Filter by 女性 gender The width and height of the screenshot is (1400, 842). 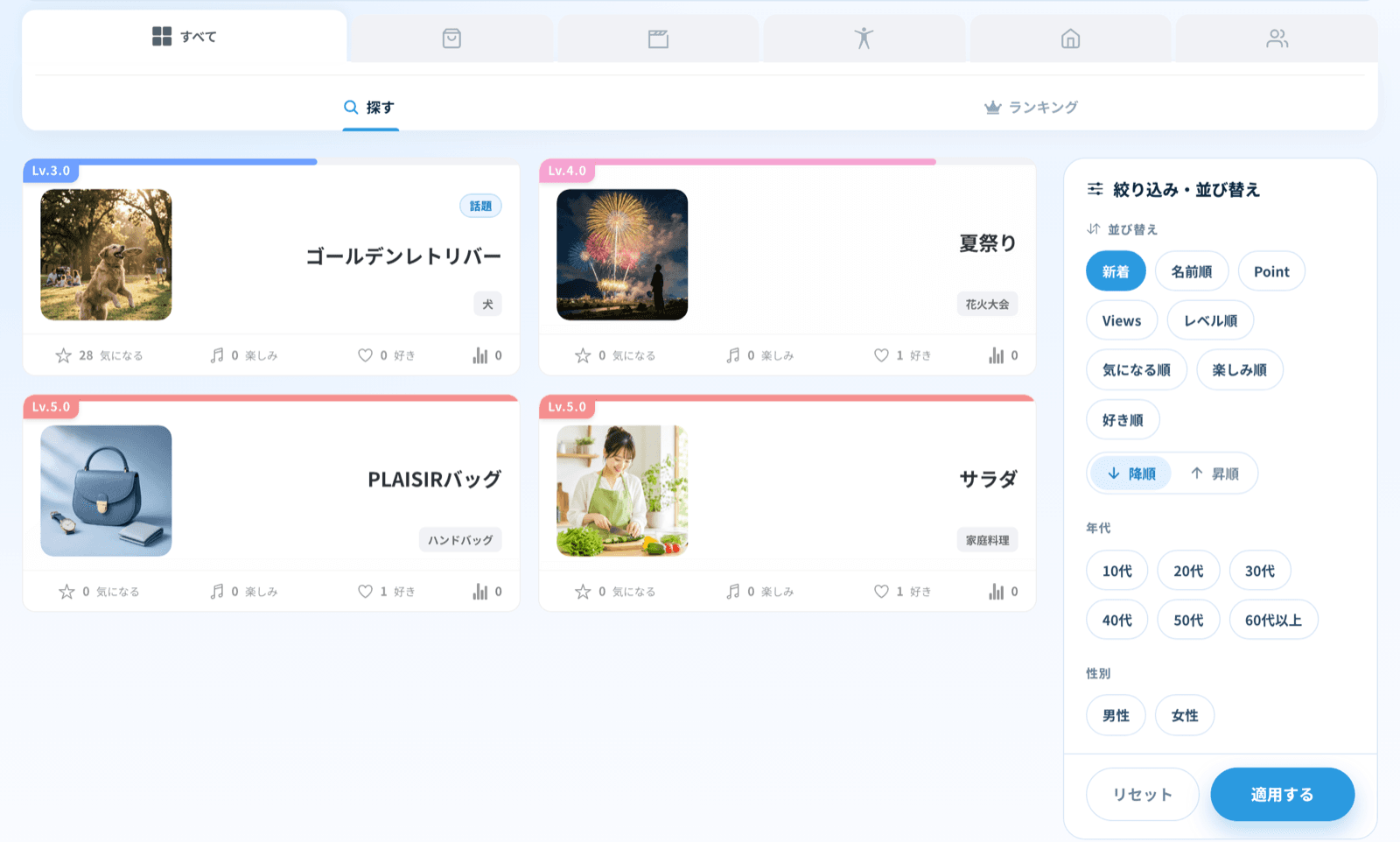tap(1185, 715)
